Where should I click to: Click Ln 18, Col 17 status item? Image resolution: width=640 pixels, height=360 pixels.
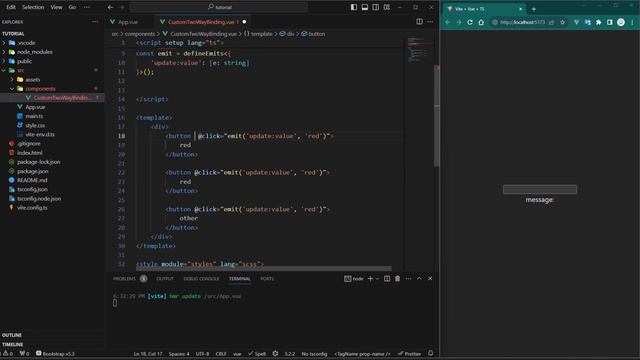tap(148, 354)
